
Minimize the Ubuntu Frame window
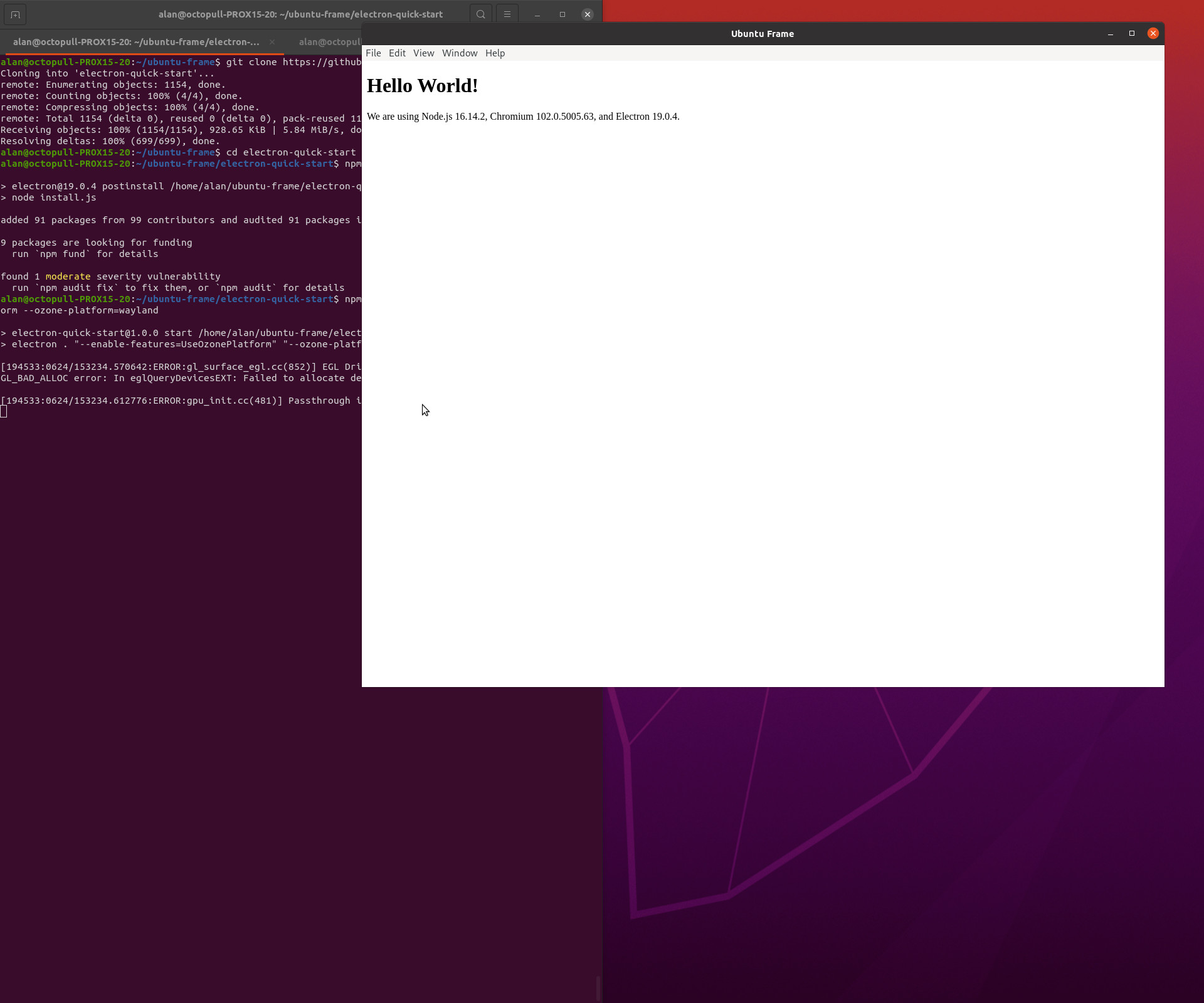pyautogui.click(x=1110, y=34)
